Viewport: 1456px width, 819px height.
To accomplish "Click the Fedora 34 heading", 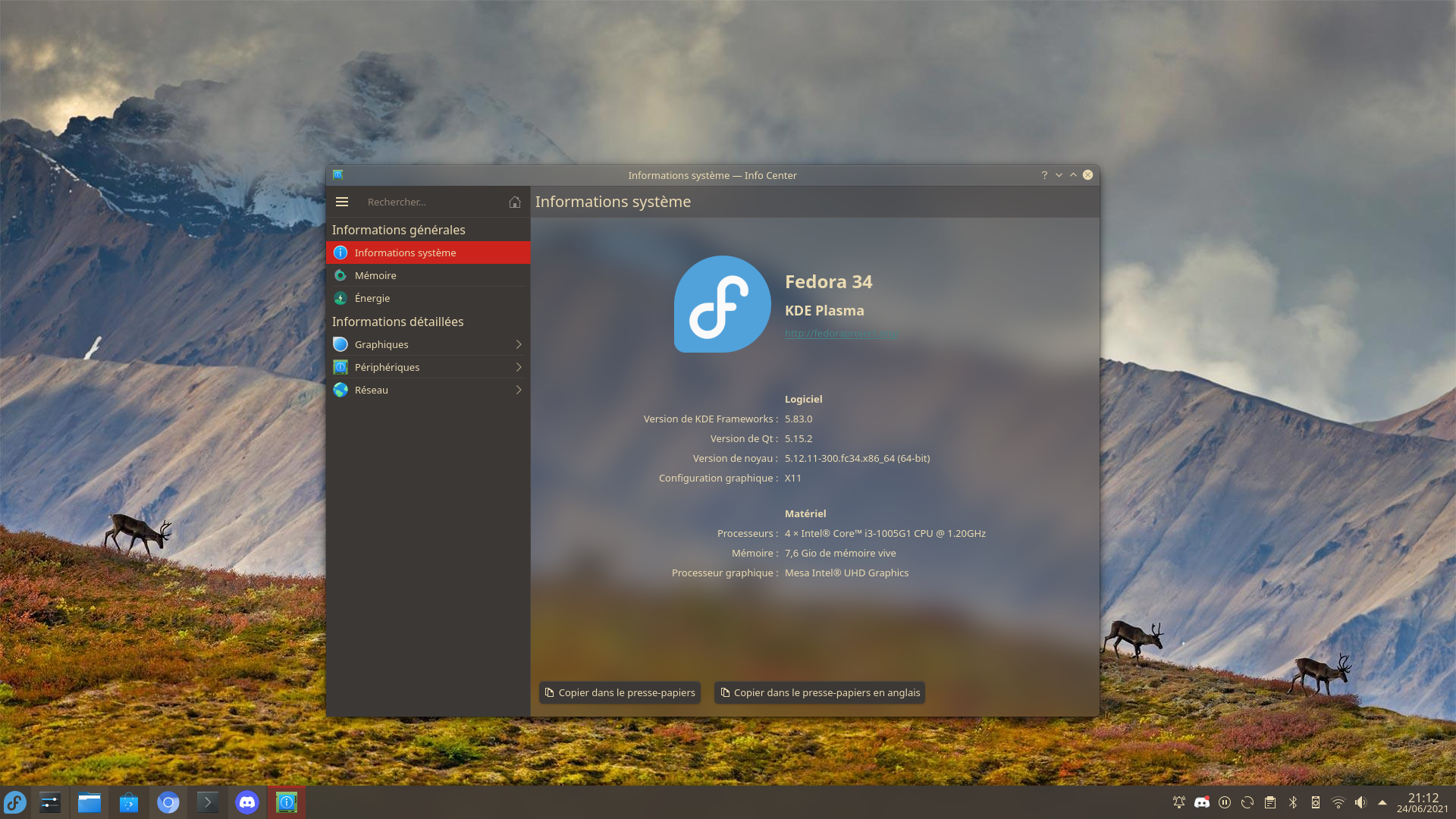I will click(828, 281).
